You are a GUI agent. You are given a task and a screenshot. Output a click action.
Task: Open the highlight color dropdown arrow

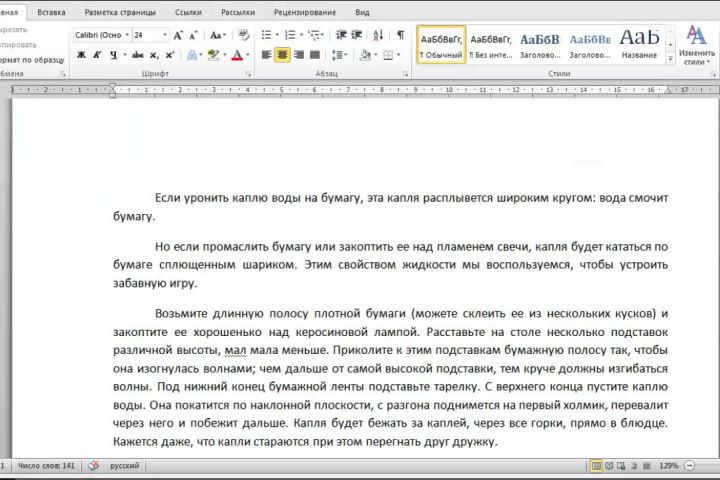coord(225,55)
